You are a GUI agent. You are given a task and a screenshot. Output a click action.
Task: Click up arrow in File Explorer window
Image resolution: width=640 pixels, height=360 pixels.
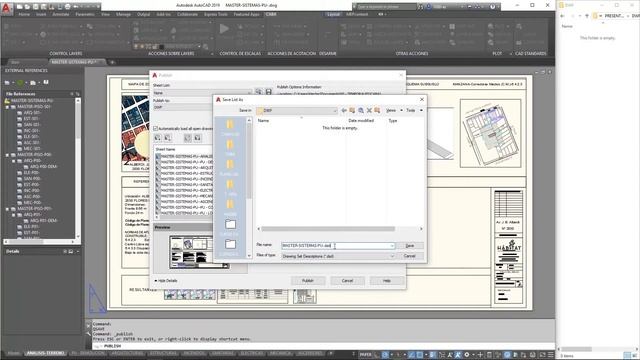587,16
